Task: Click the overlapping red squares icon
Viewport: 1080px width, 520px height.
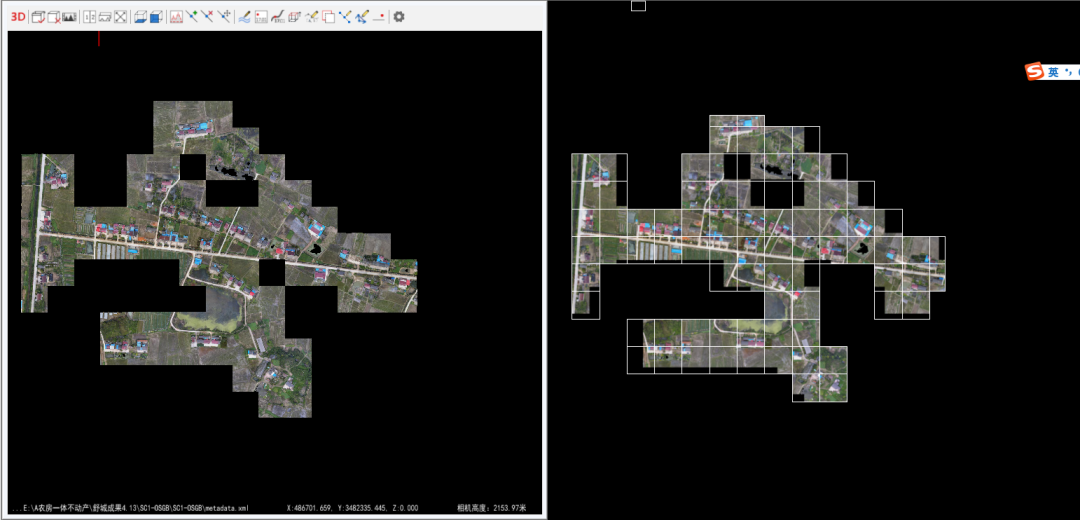Action: (x=328, y=17)
